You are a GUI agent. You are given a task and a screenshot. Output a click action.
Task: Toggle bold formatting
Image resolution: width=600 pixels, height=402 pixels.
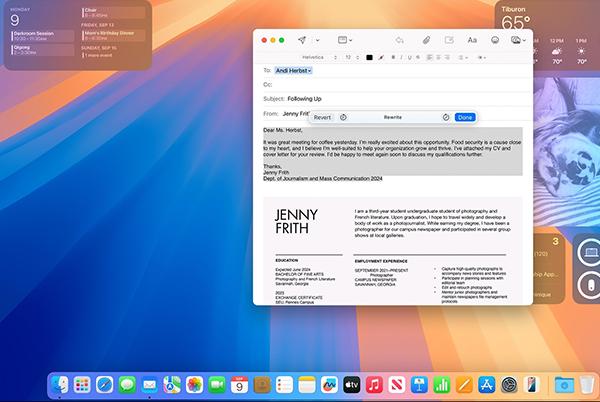pos(393,57)
